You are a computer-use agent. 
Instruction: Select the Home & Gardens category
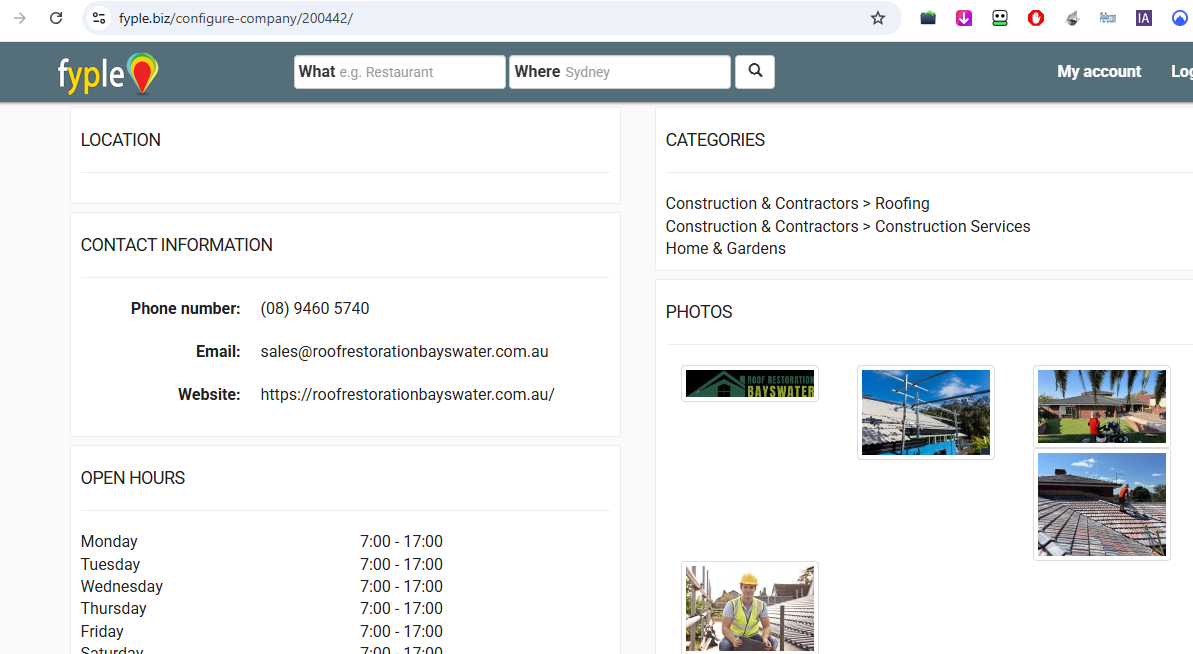(x=725, y=249)
